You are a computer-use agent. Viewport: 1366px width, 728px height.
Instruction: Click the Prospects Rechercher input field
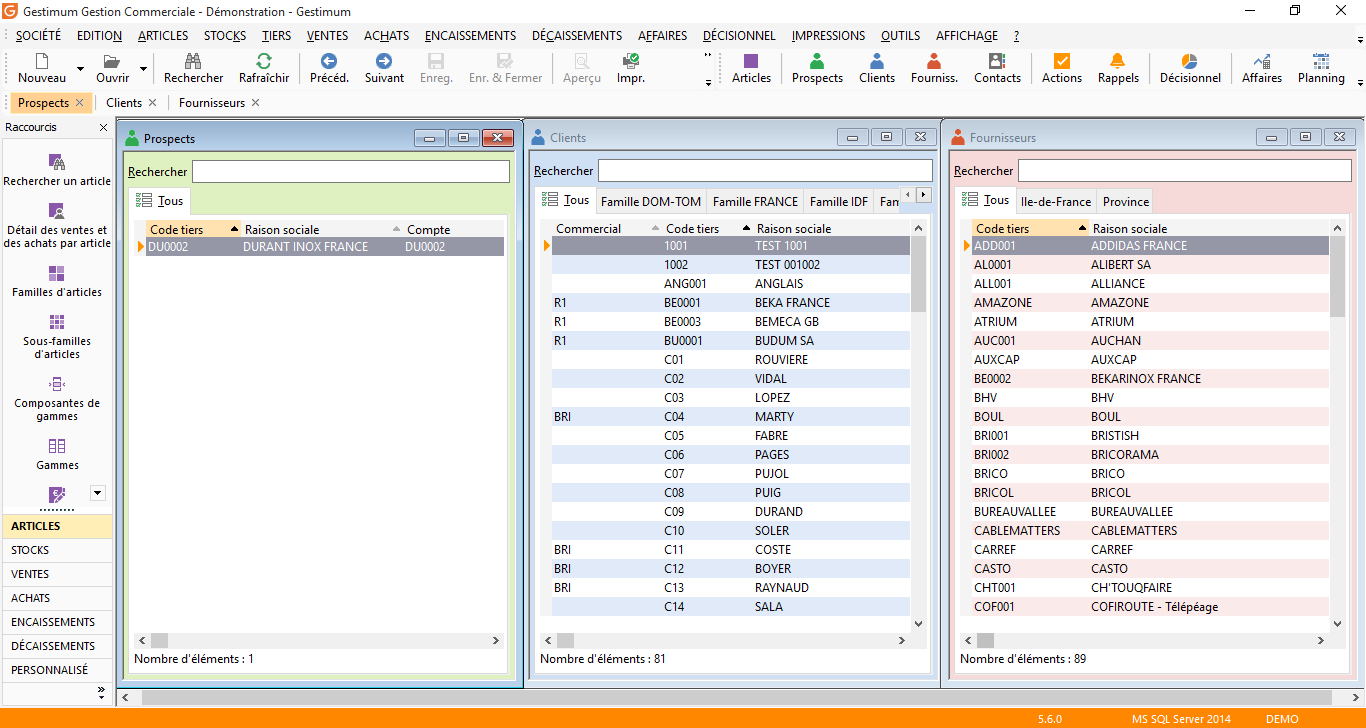click(350, 172)
